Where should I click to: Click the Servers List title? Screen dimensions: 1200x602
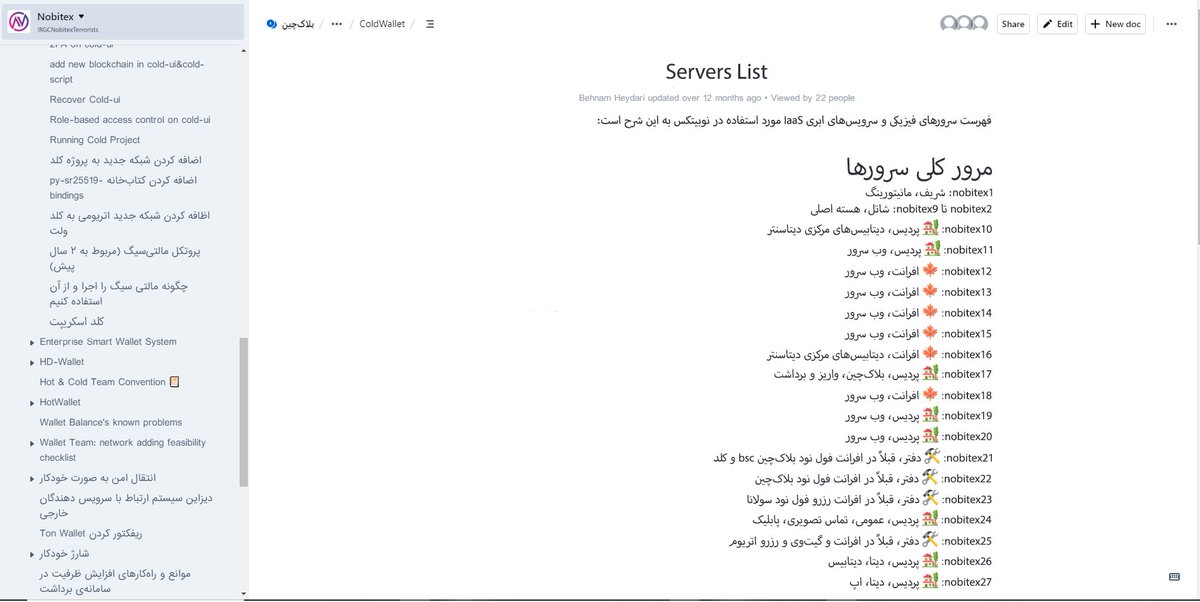point(717,72)
